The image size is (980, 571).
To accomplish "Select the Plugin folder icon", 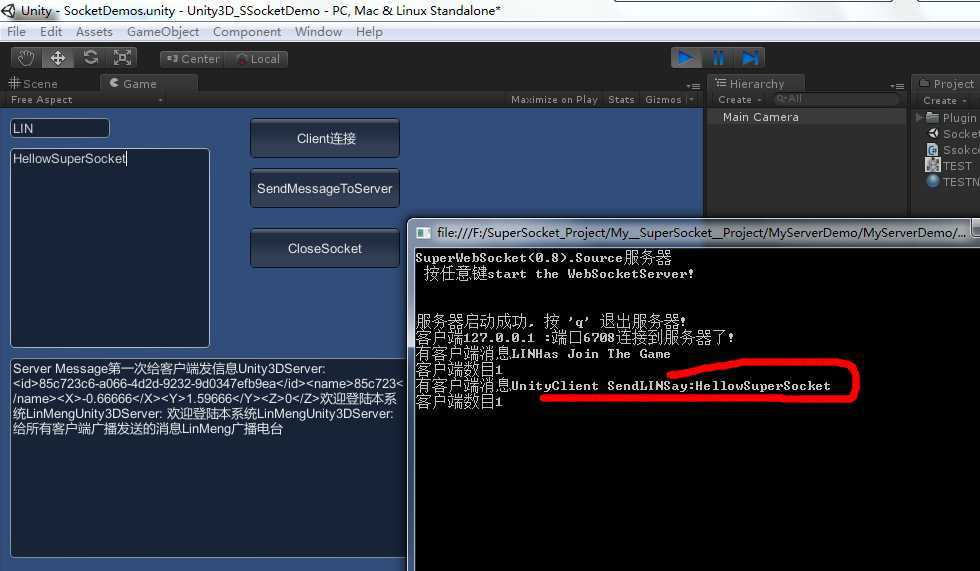I will coord(932,117).
